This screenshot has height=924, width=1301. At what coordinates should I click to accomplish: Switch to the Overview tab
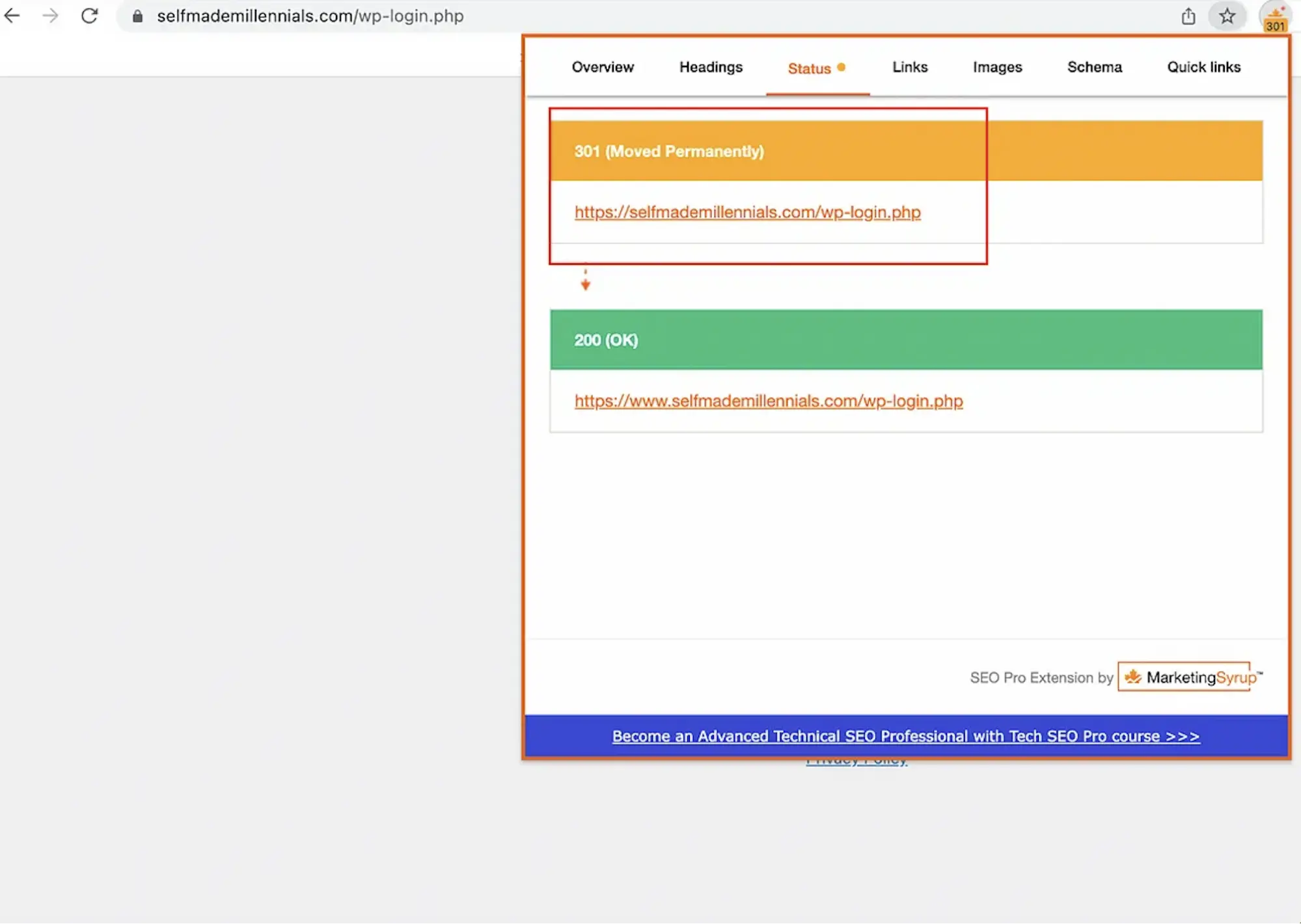click(x=603, y=67)
